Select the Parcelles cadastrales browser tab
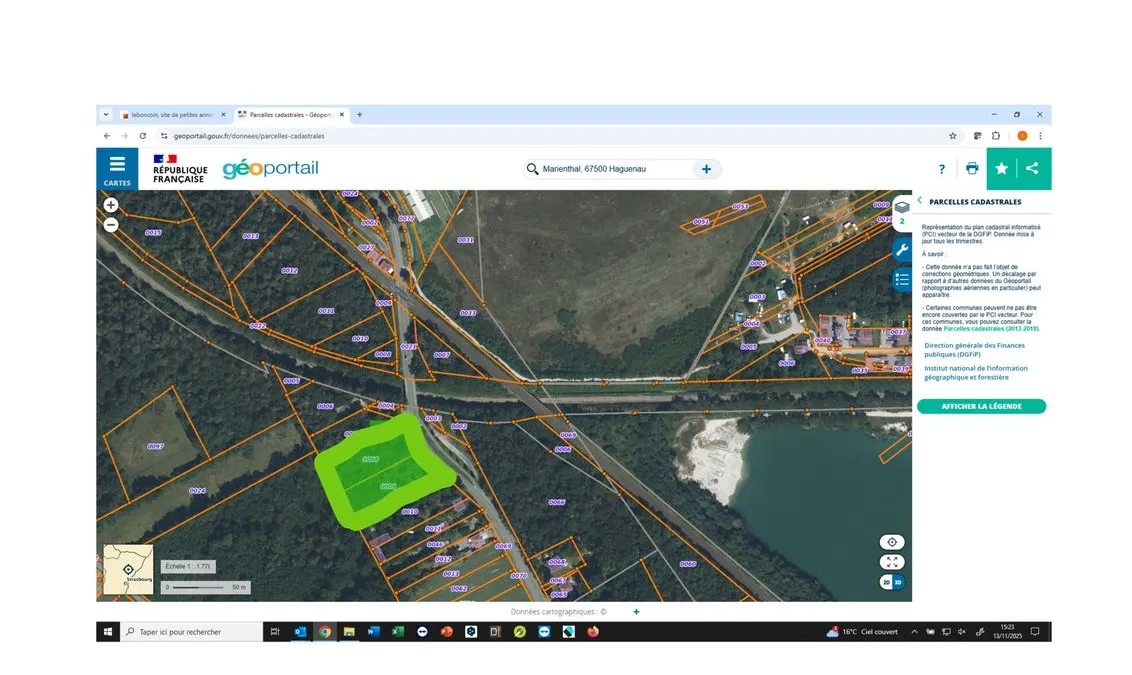This screenshot has width=1132, height=675. click(291, 115)
